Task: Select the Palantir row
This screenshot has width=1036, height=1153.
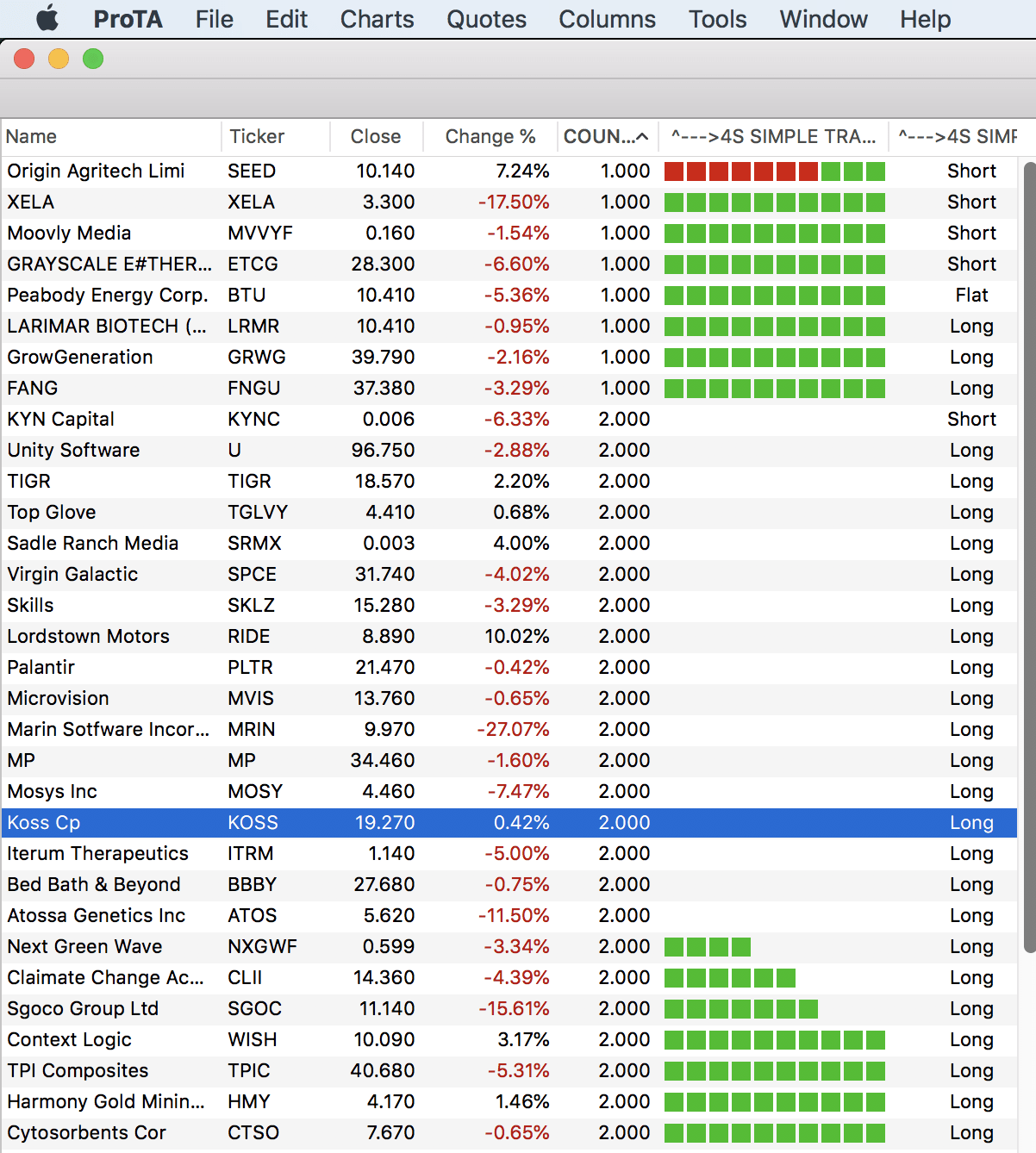Action: click(x=509, y=667)
